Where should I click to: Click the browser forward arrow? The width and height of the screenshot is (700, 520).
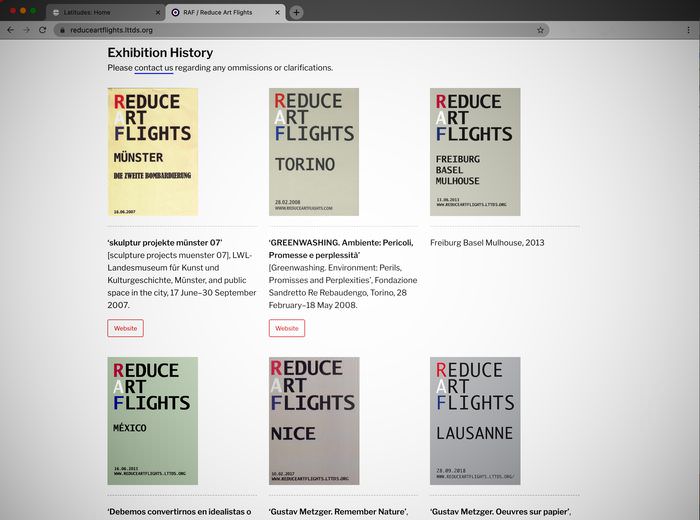[x=27, y=30]
